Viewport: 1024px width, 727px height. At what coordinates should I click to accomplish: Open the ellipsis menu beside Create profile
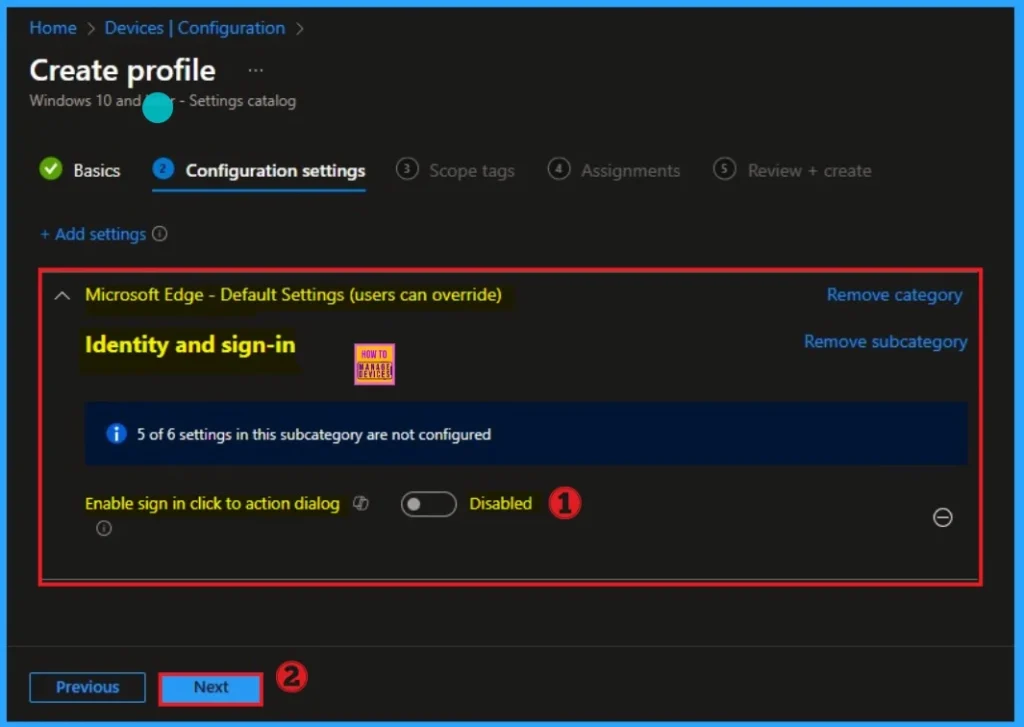255,70
